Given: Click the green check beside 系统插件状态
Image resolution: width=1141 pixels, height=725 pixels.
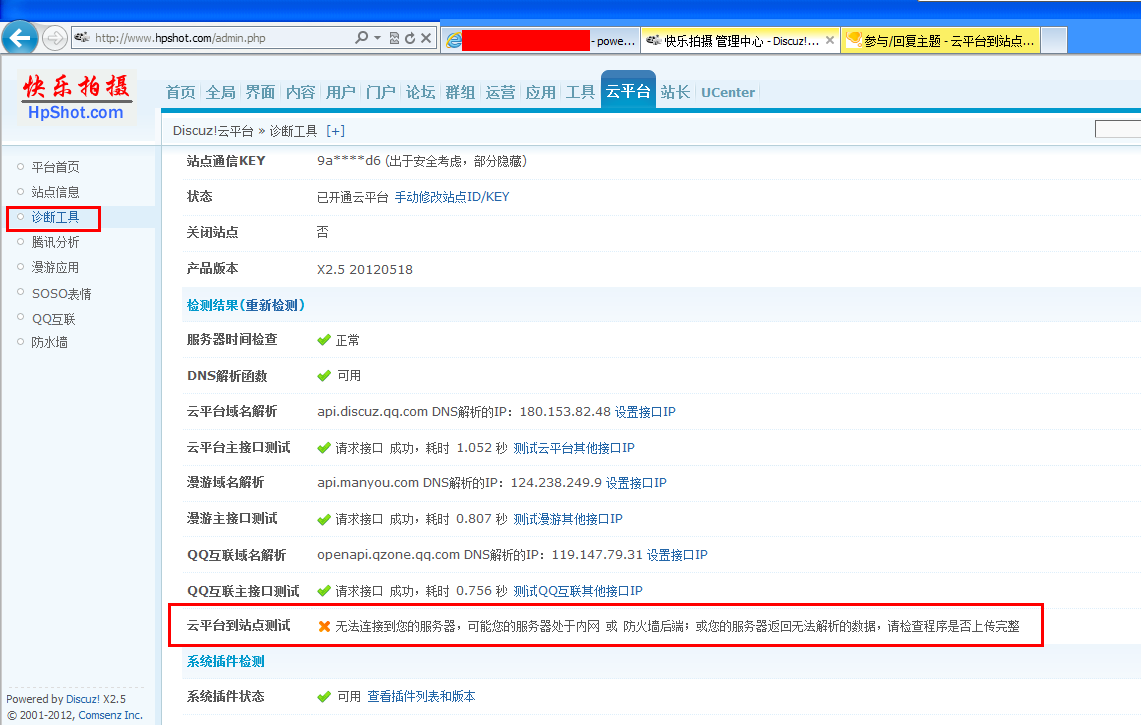Looking at the screenshot, I should click(x=324, y=697).
